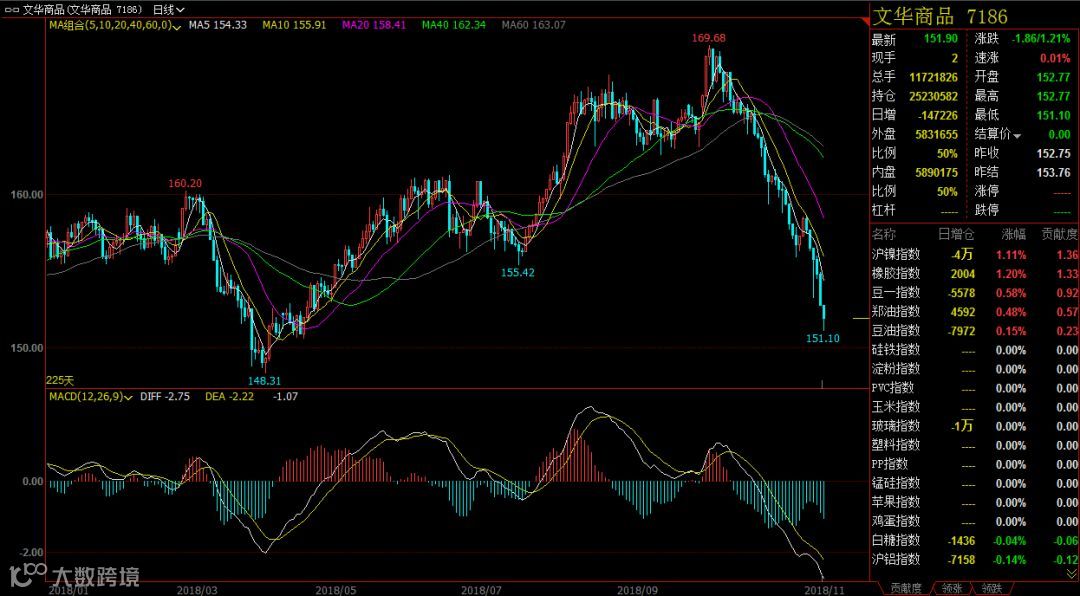
Task: Click the MA20 158.41 legend value
Action: pyautogui.click(x=374, y=25)
